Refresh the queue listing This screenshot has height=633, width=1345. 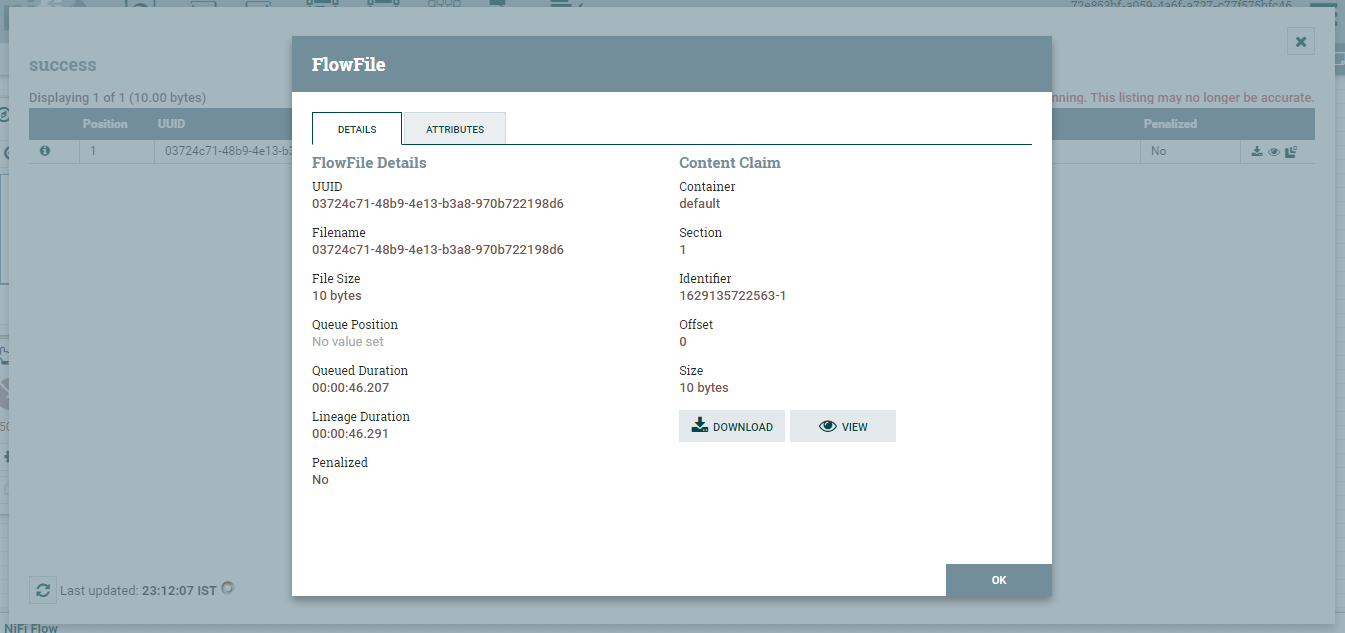(42, 590)
